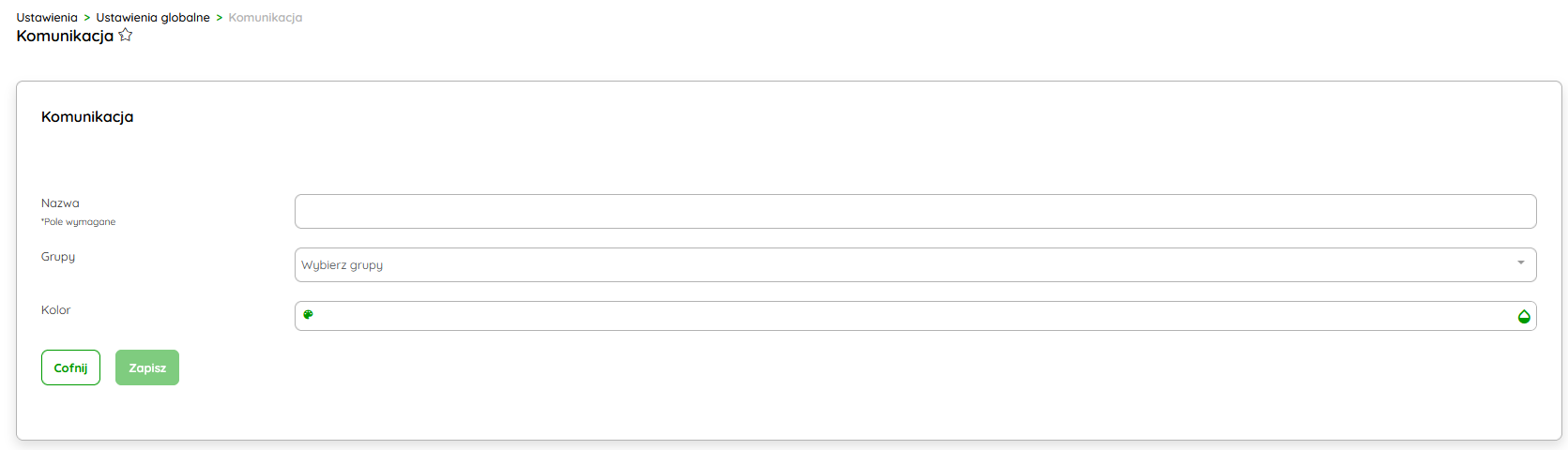The image size is (1568, 450).
Task: Select the greyed Komunikacja breadcrumb item
Action: 266,18
